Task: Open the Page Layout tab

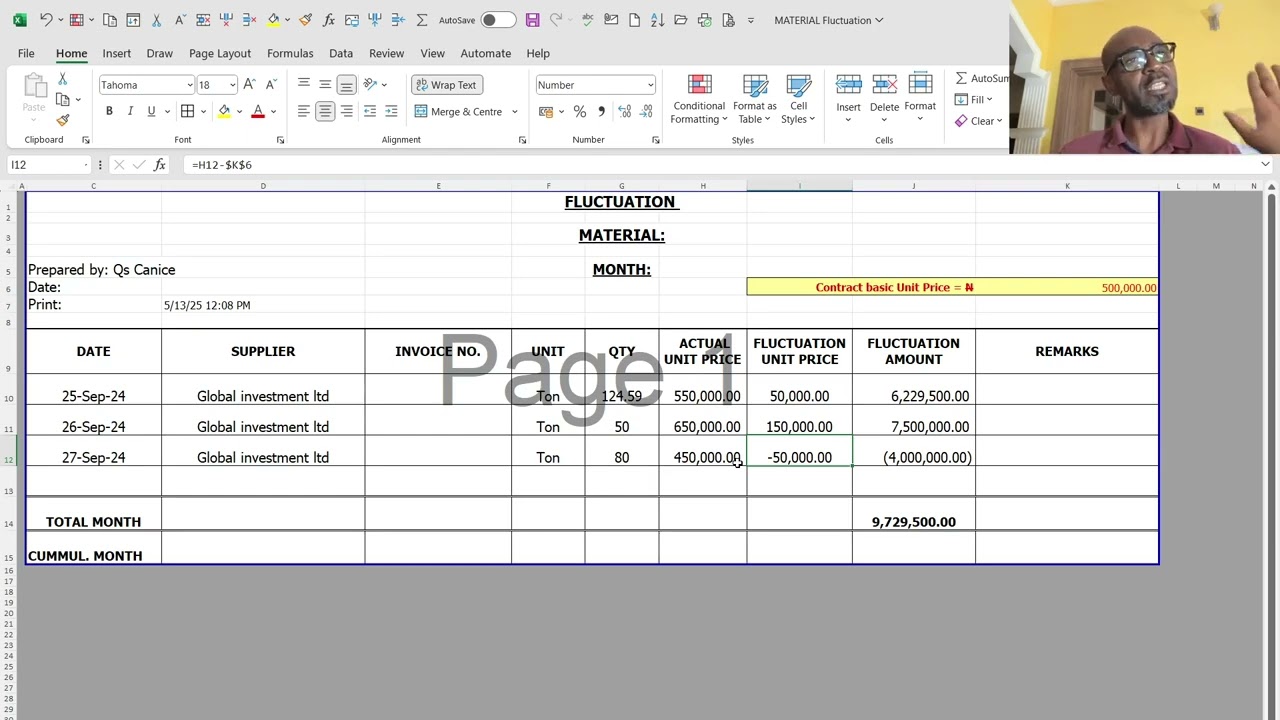Action: pos(220,53)
